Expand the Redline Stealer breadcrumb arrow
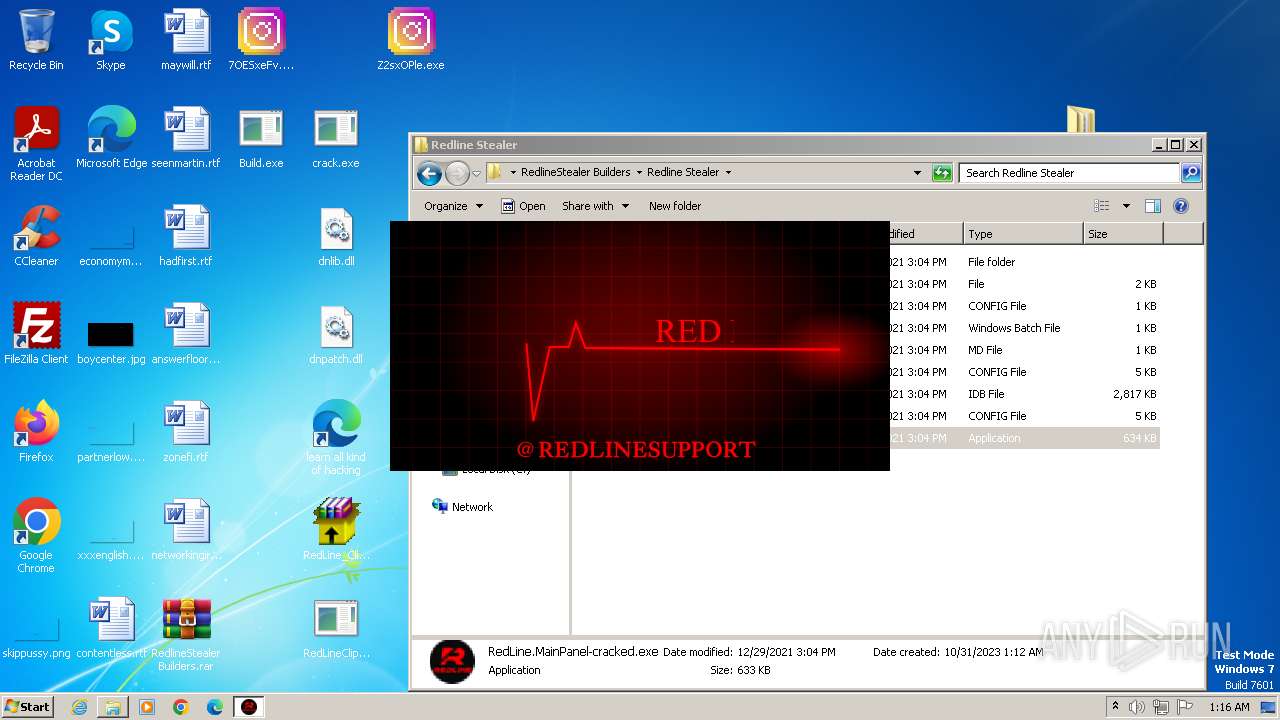The height and width of the screenshot is (720, 1280). tap(728, 172)
